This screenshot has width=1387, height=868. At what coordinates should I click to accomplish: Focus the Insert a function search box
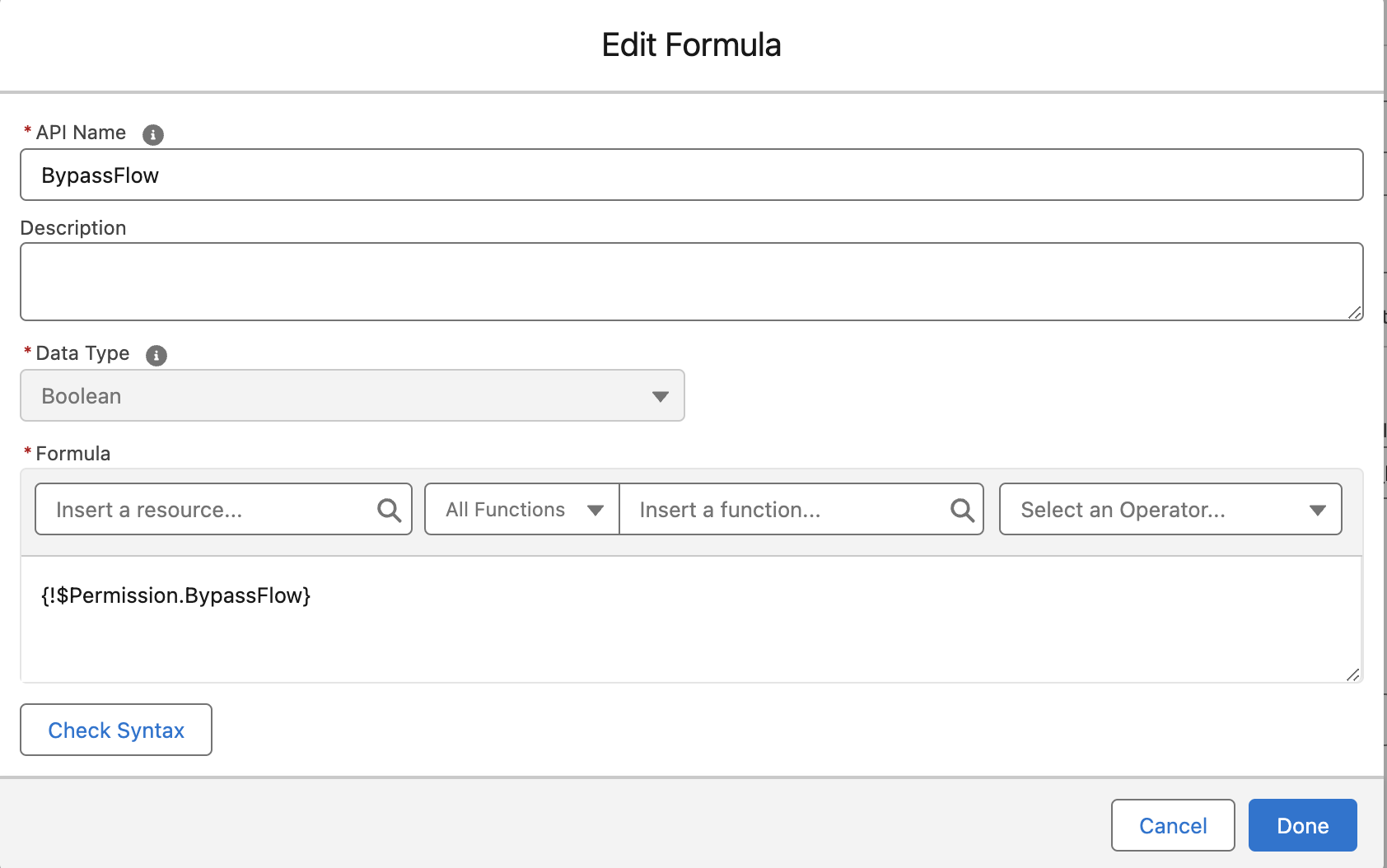click(x=788, y=510)
